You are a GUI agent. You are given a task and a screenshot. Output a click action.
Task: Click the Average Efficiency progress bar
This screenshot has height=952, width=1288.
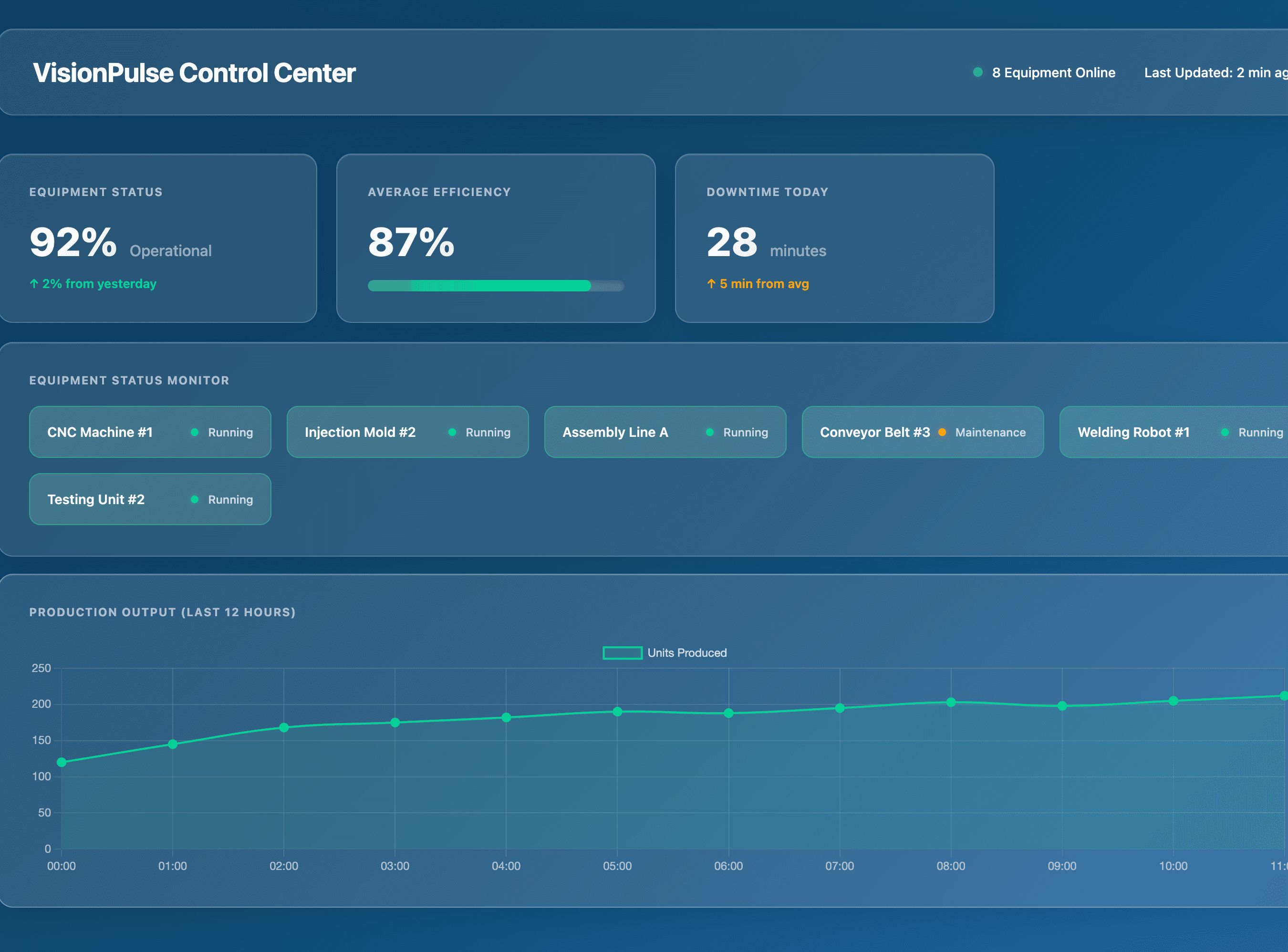[x=496, y=286]
